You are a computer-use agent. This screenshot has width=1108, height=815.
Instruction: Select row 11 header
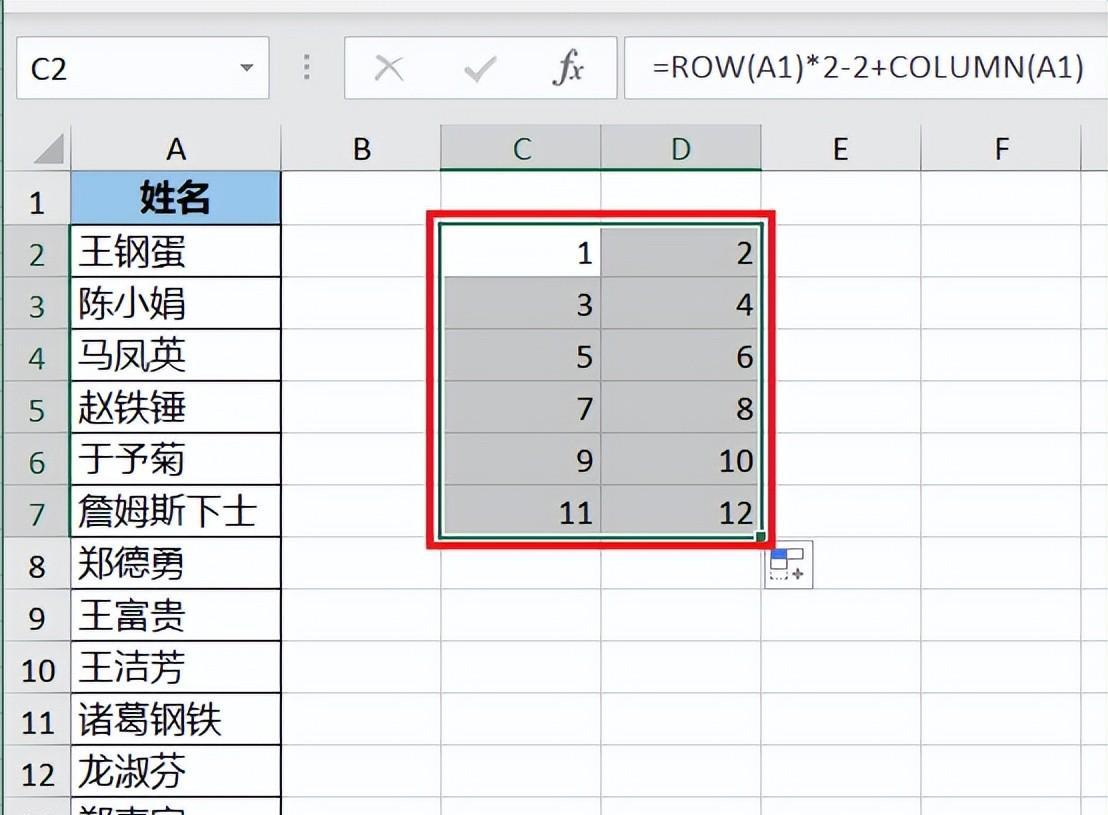pyautogui.click(x=37, y=720)
